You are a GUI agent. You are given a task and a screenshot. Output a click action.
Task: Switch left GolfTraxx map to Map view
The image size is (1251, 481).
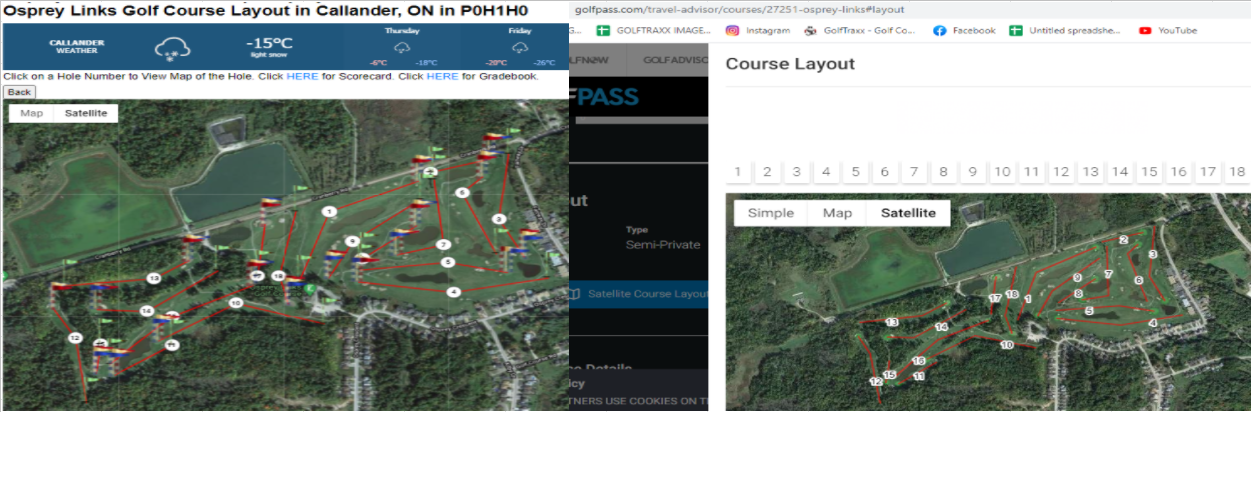[x=32, y=113]
